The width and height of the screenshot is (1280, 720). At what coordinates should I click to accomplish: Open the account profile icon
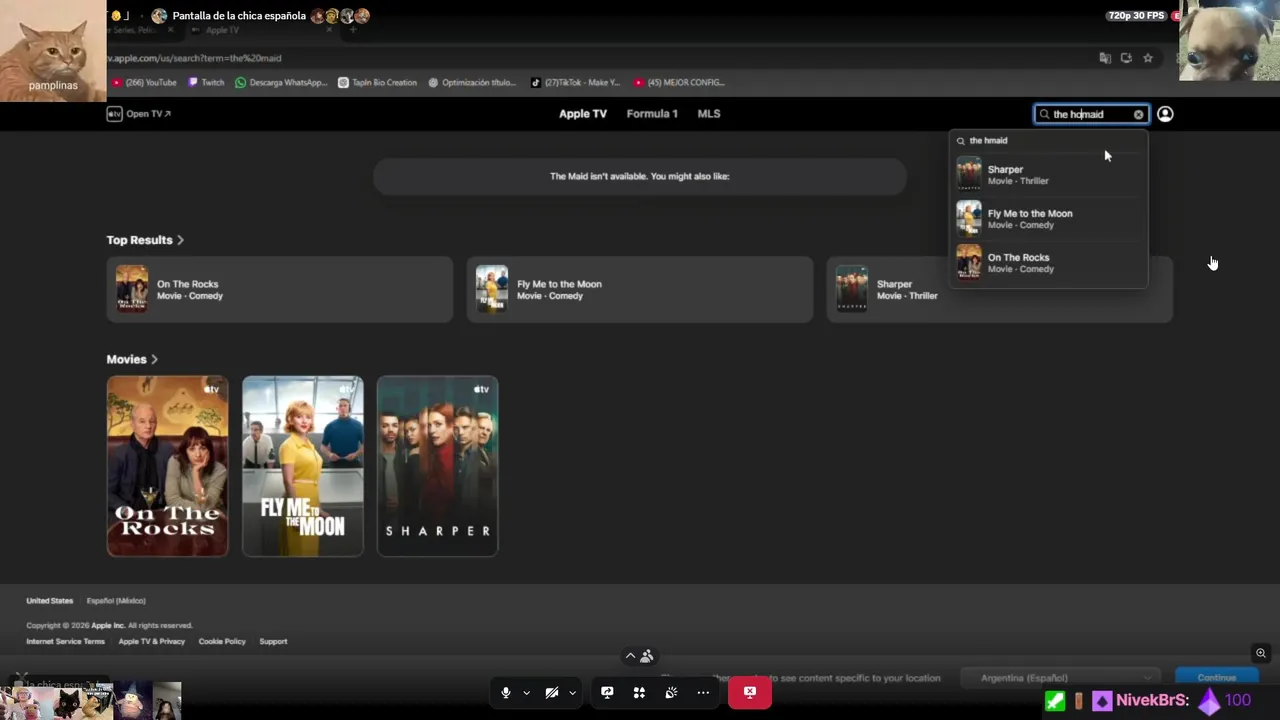[1165, 114]
